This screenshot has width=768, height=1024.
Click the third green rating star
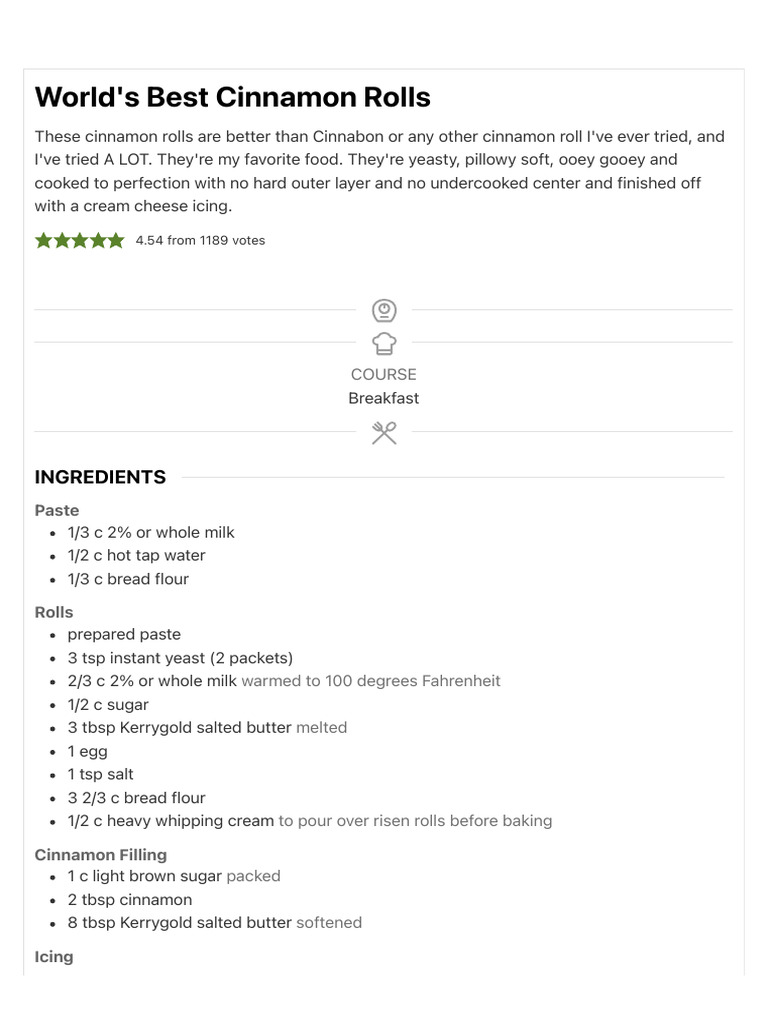80,240
